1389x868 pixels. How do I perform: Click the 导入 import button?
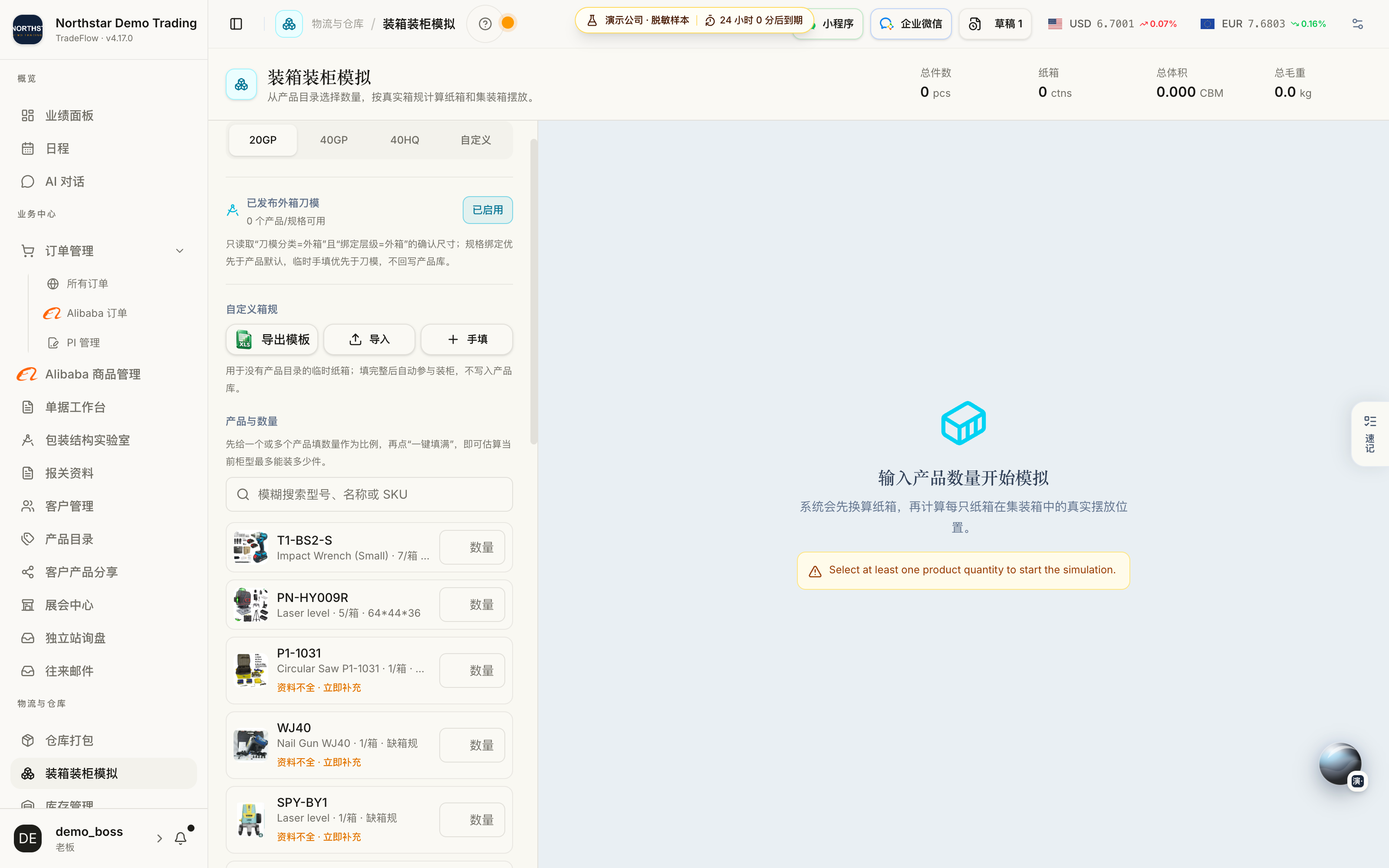click(x=369, y=339)
